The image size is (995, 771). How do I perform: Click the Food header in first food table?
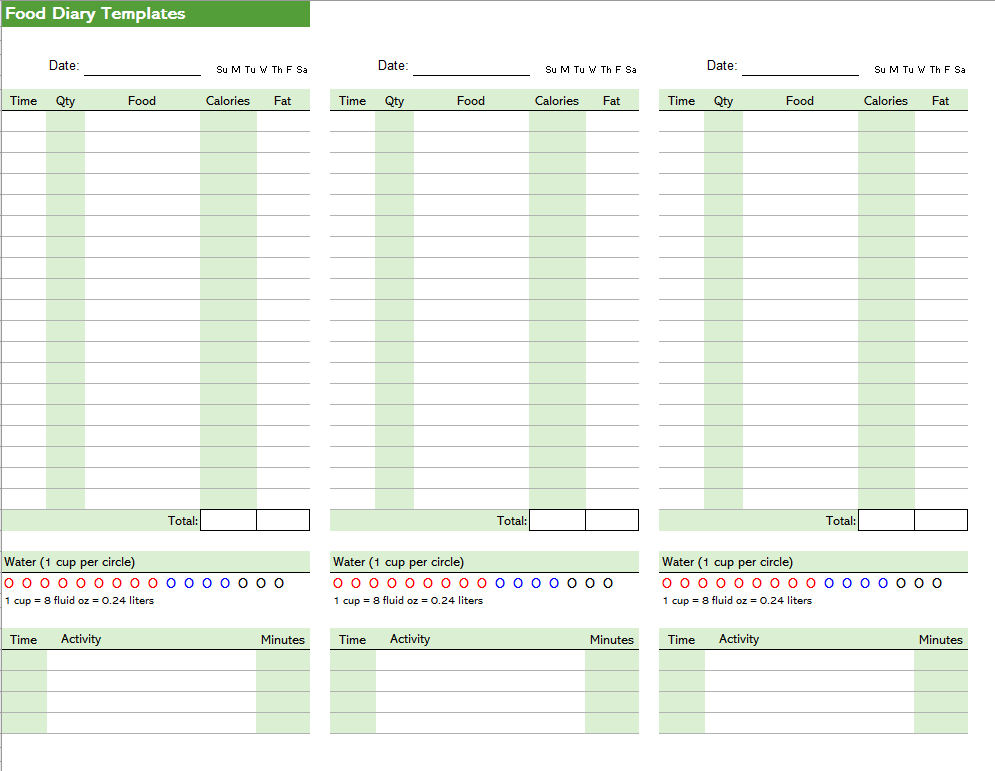pyautogui.click(x=142, y=101)
